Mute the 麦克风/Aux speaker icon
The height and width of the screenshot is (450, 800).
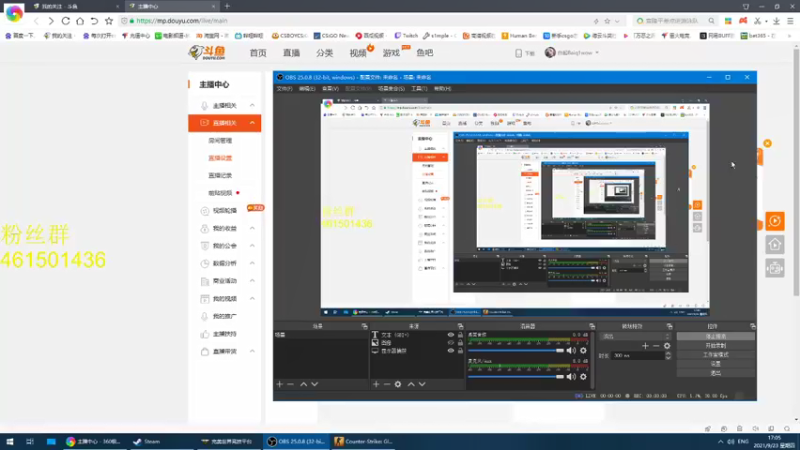[571, 377]
